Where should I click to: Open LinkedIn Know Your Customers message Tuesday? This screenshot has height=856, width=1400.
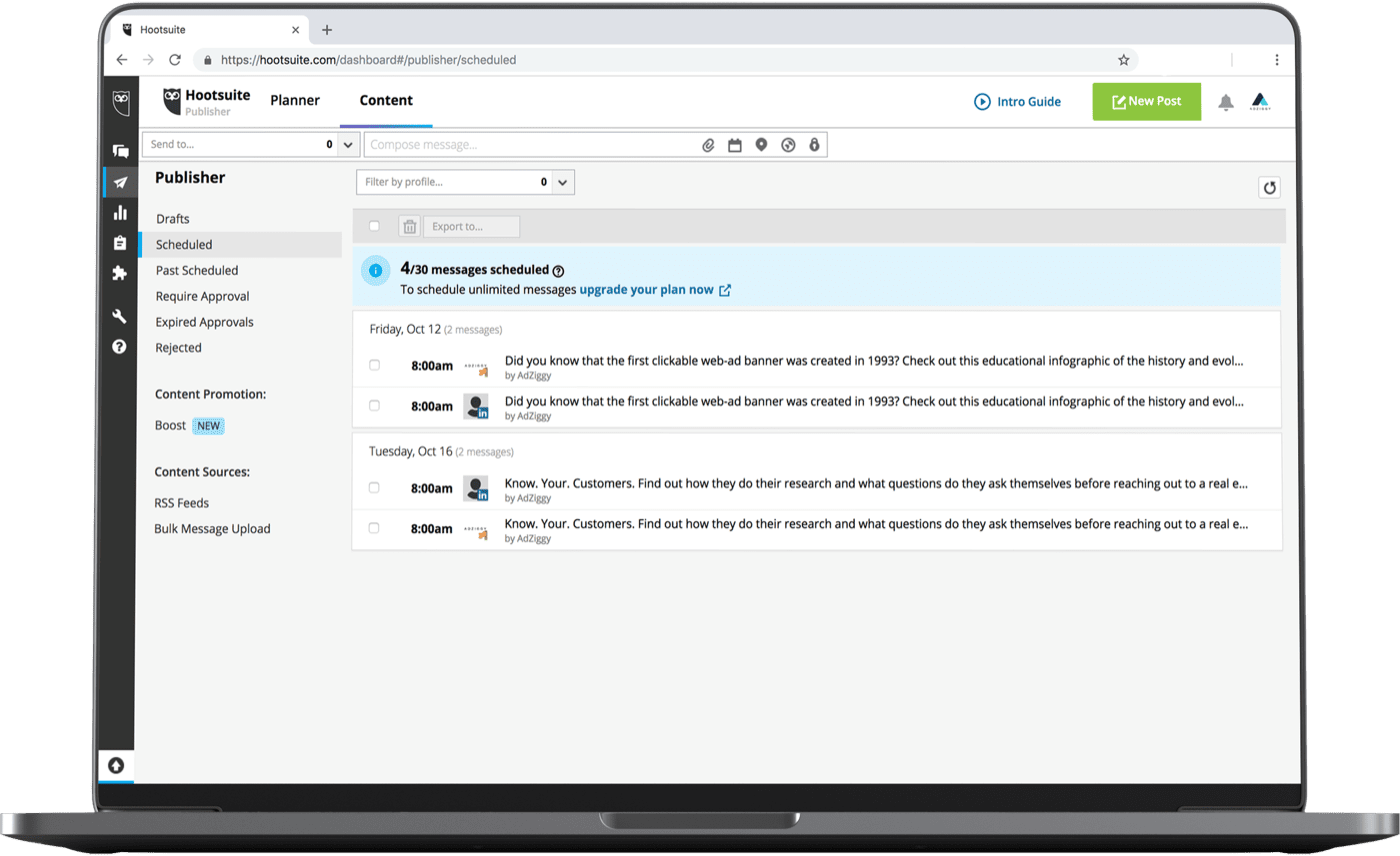click(877, 483)
